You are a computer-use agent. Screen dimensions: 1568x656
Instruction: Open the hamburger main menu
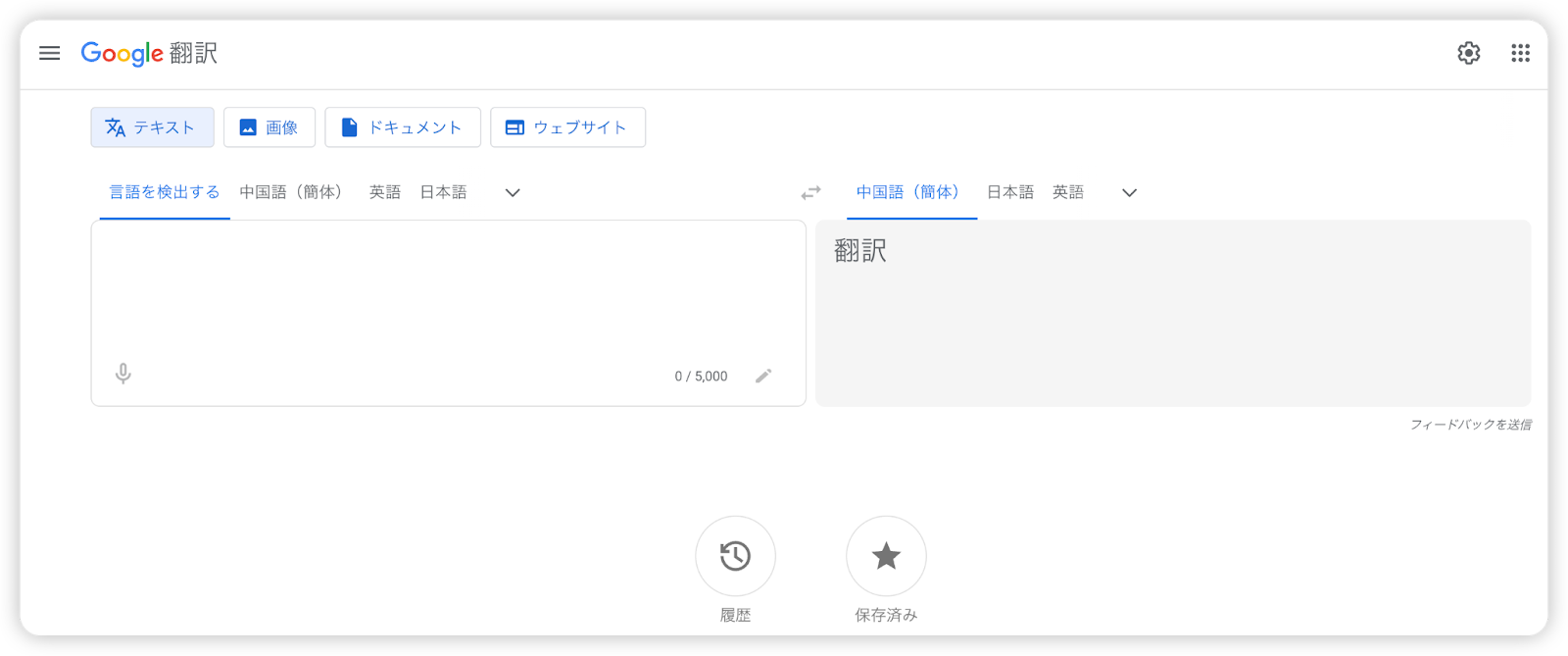click(x=49, y=53)
